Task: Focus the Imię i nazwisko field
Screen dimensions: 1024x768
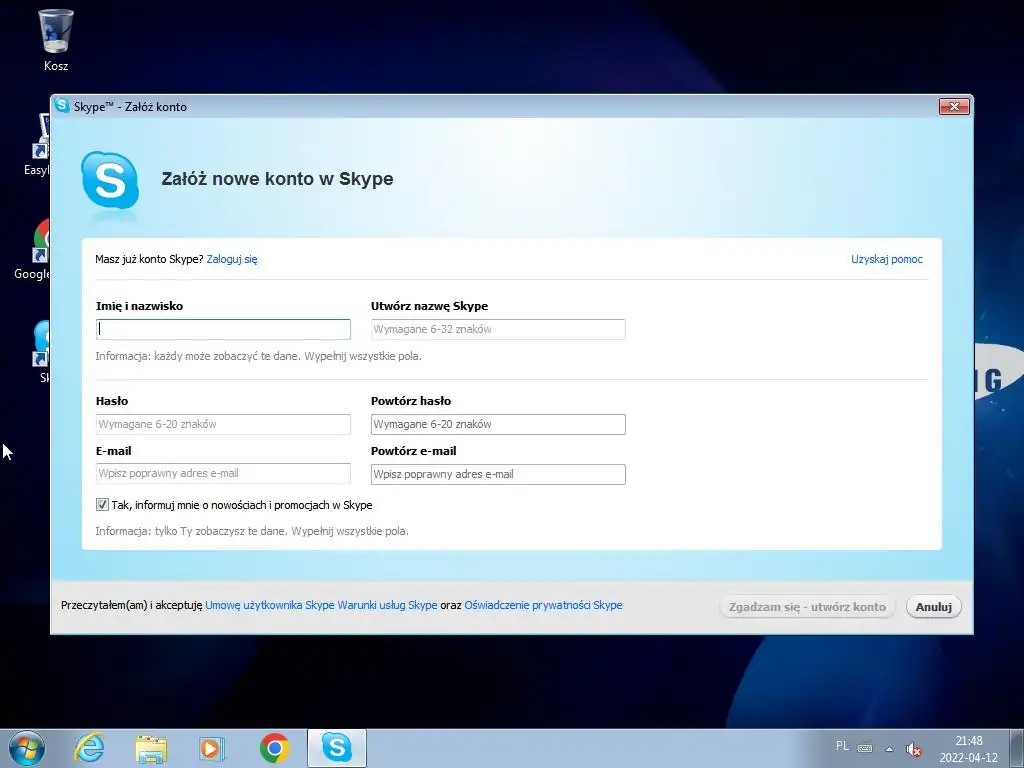Action: click(223, 329)
